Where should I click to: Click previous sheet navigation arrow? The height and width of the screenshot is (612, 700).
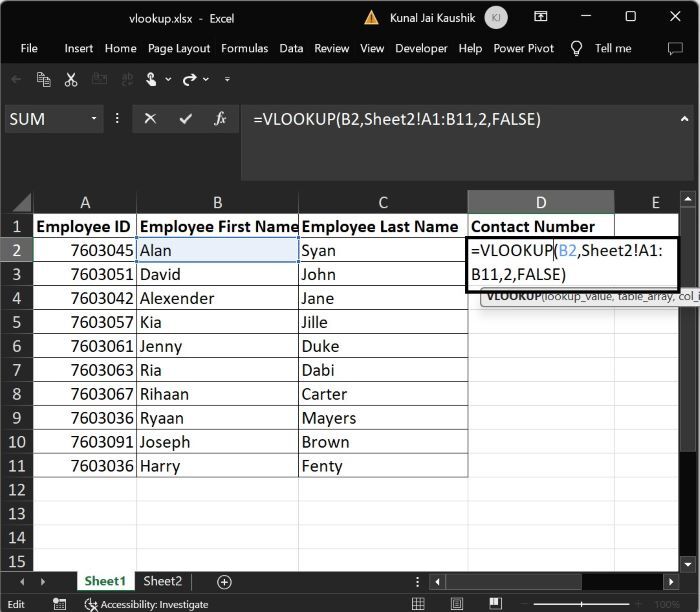(x=22, y=582)
